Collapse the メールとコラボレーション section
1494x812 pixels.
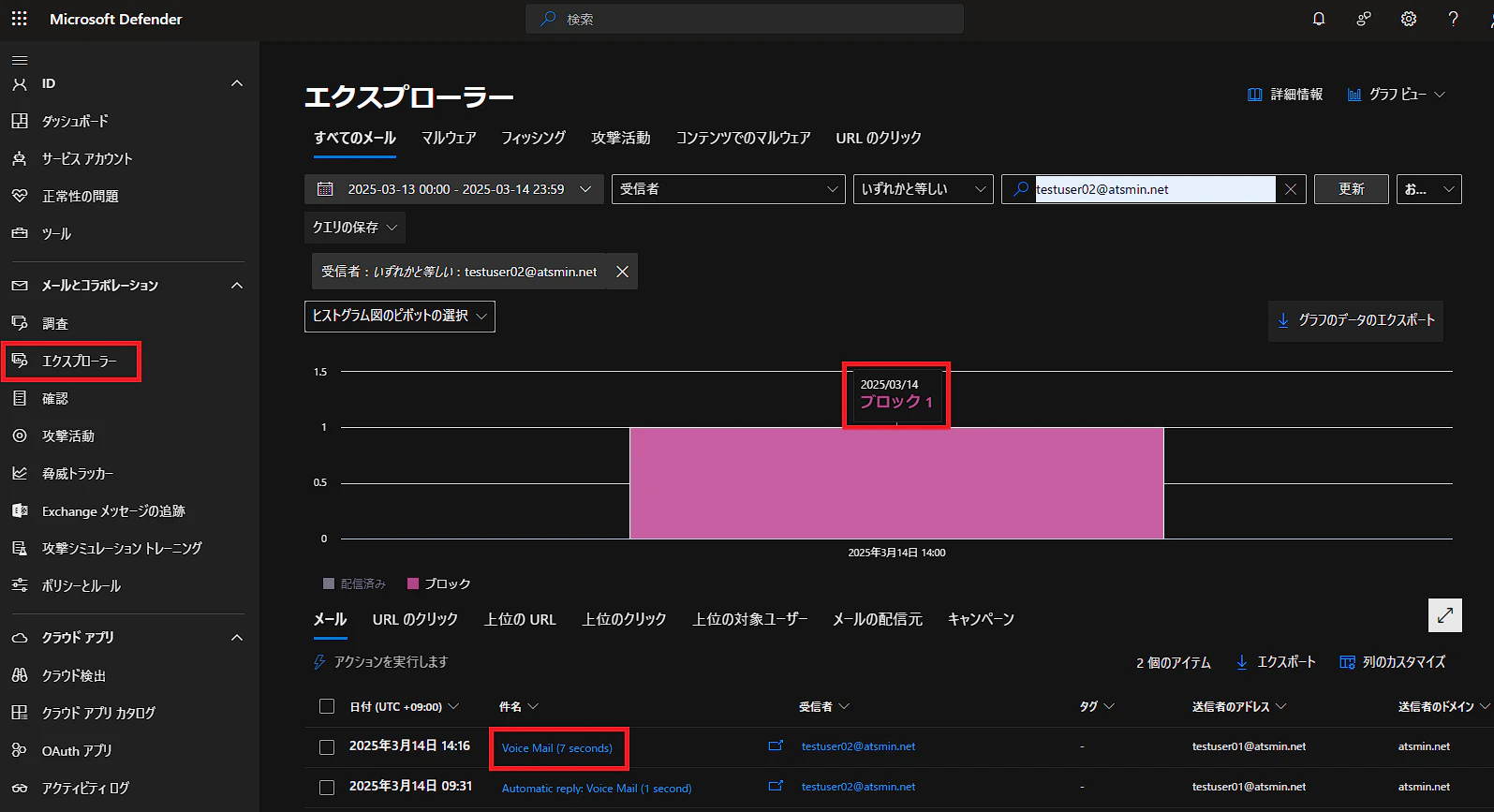(237, 286)
